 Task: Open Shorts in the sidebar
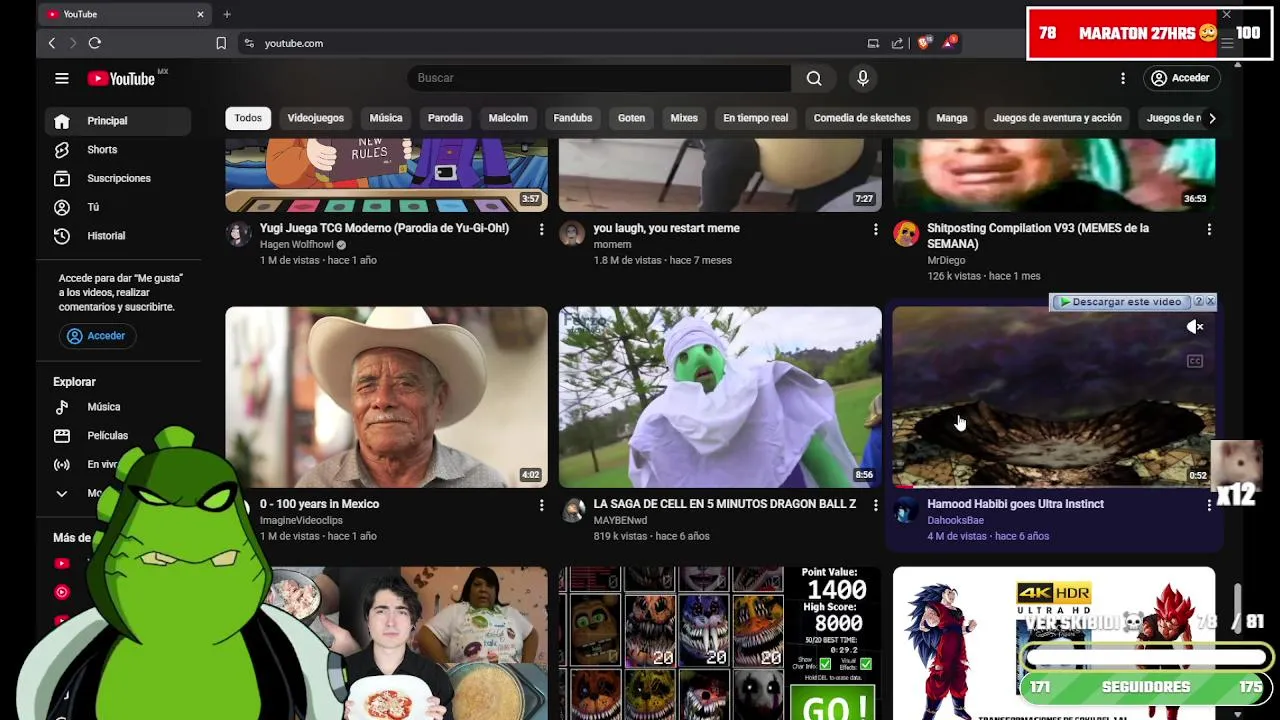click(x=118, y=149)
